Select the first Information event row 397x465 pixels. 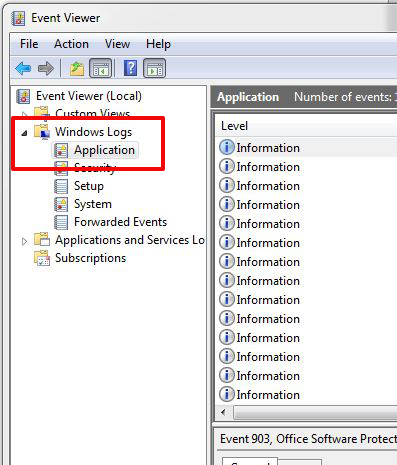pyautogui.click(x=307, y=148)
